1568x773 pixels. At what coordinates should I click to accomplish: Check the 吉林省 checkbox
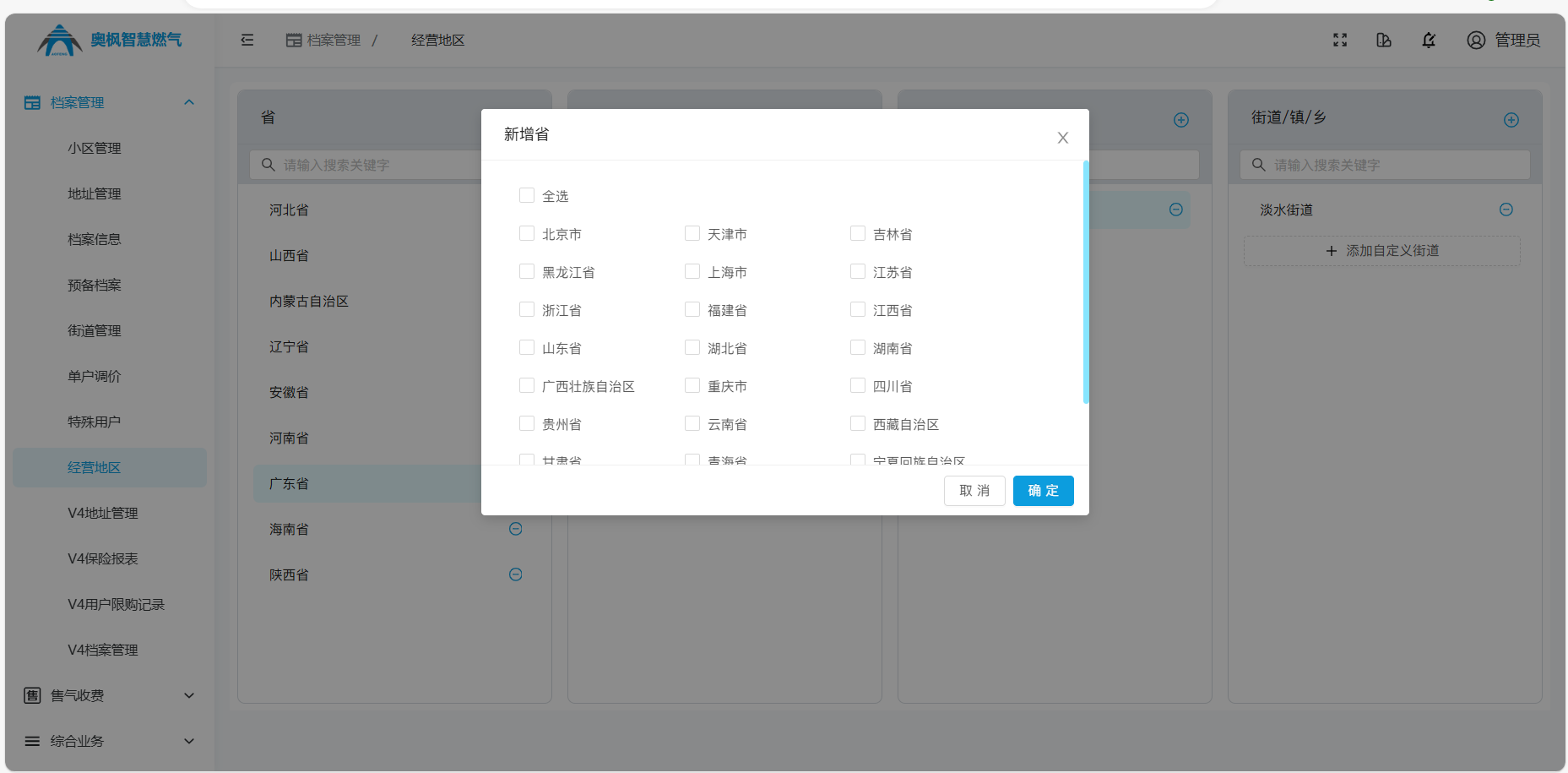pyautogui.click(x=858, y=233)
